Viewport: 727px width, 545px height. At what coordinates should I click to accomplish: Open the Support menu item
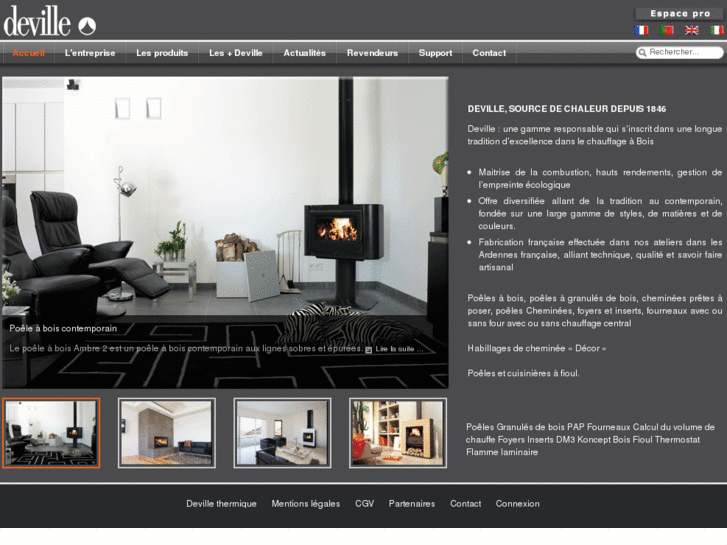435,53
